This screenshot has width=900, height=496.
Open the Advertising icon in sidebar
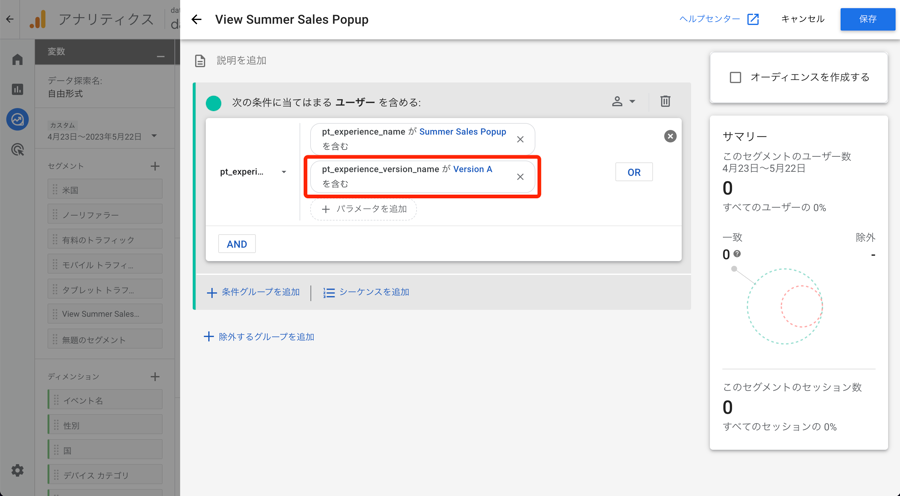[x=17, y=150]
